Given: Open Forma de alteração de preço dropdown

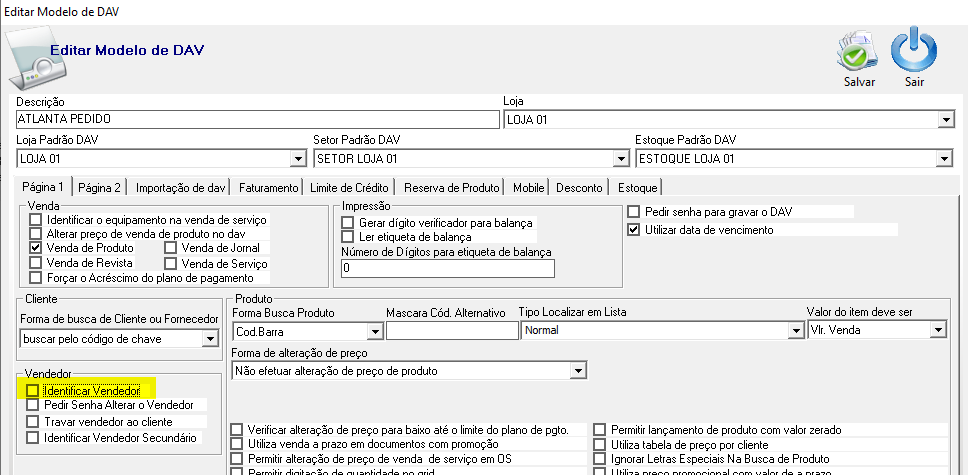Looking at the screenshot, I should (x=578, y=371).
